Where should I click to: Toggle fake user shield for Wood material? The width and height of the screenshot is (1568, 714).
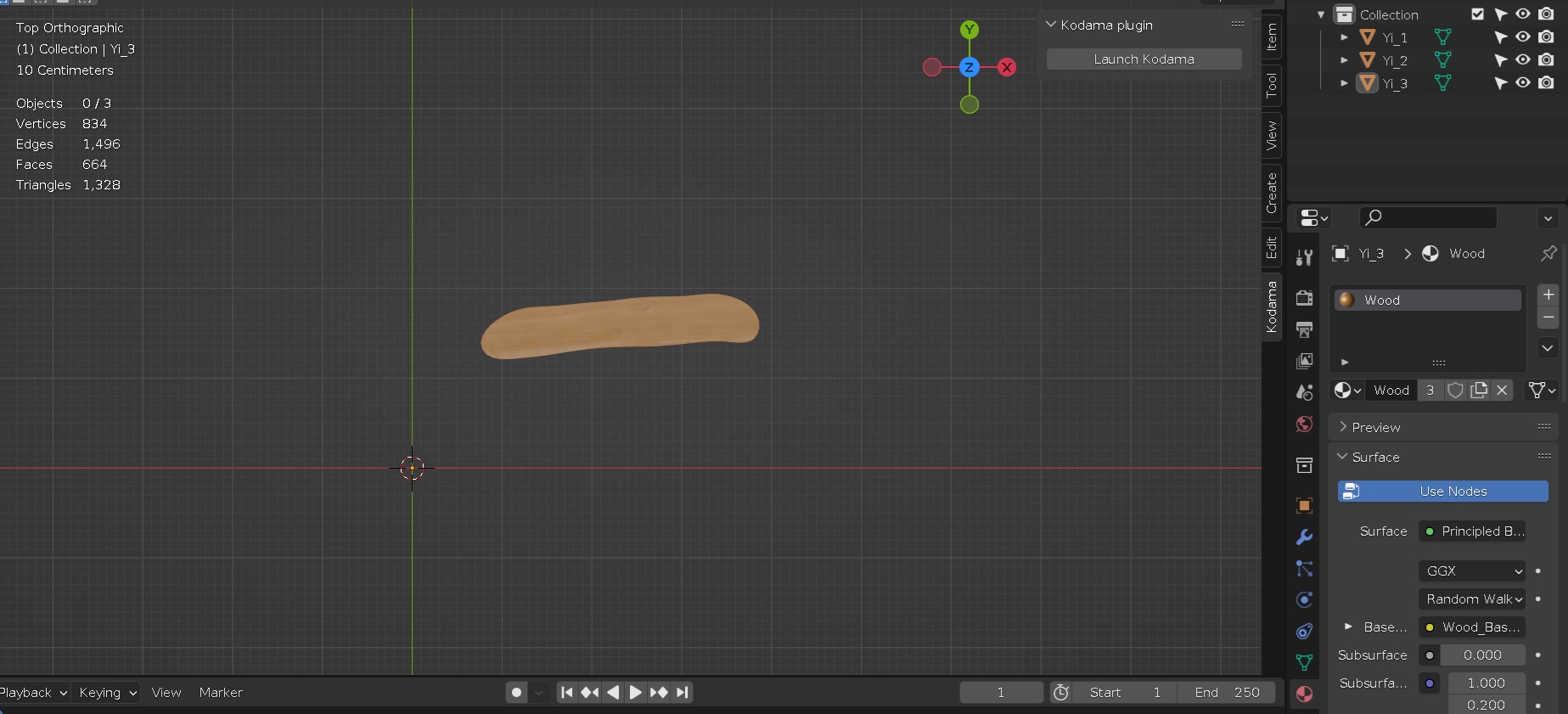coord(1455,390)
